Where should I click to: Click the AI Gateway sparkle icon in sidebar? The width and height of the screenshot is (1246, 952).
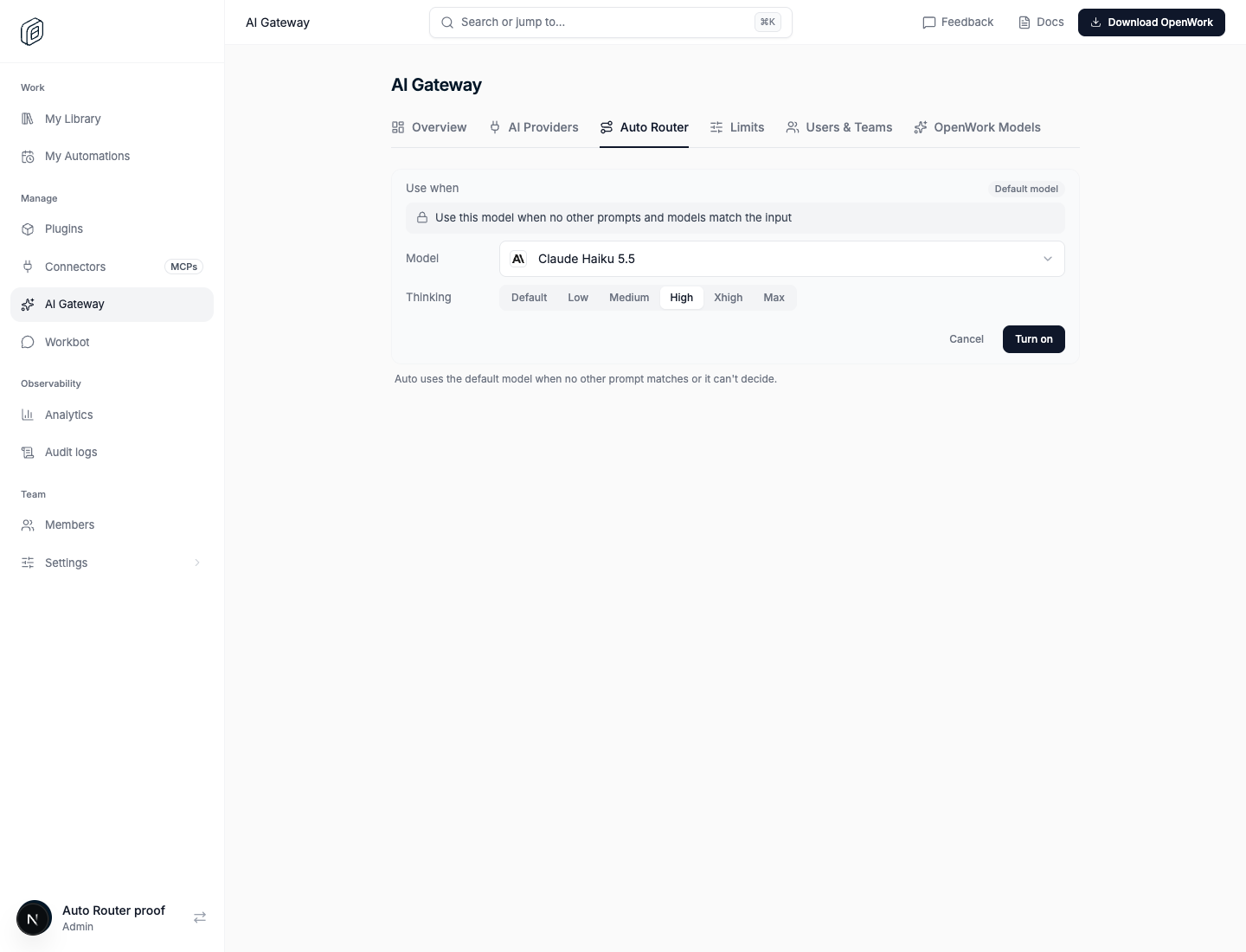point(28,305)
